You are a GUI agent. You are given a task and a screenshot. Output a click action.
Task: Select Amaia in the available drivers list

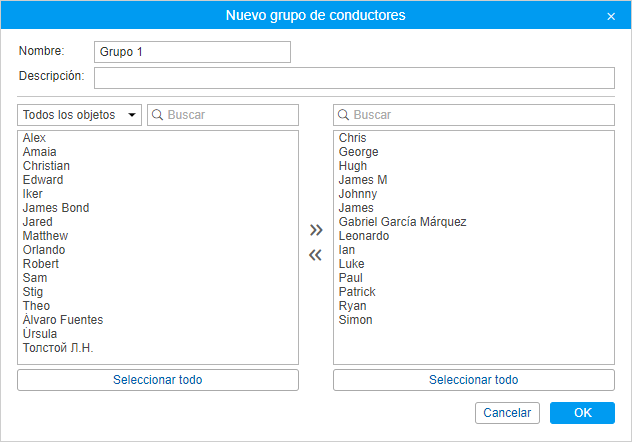[40, 152]
